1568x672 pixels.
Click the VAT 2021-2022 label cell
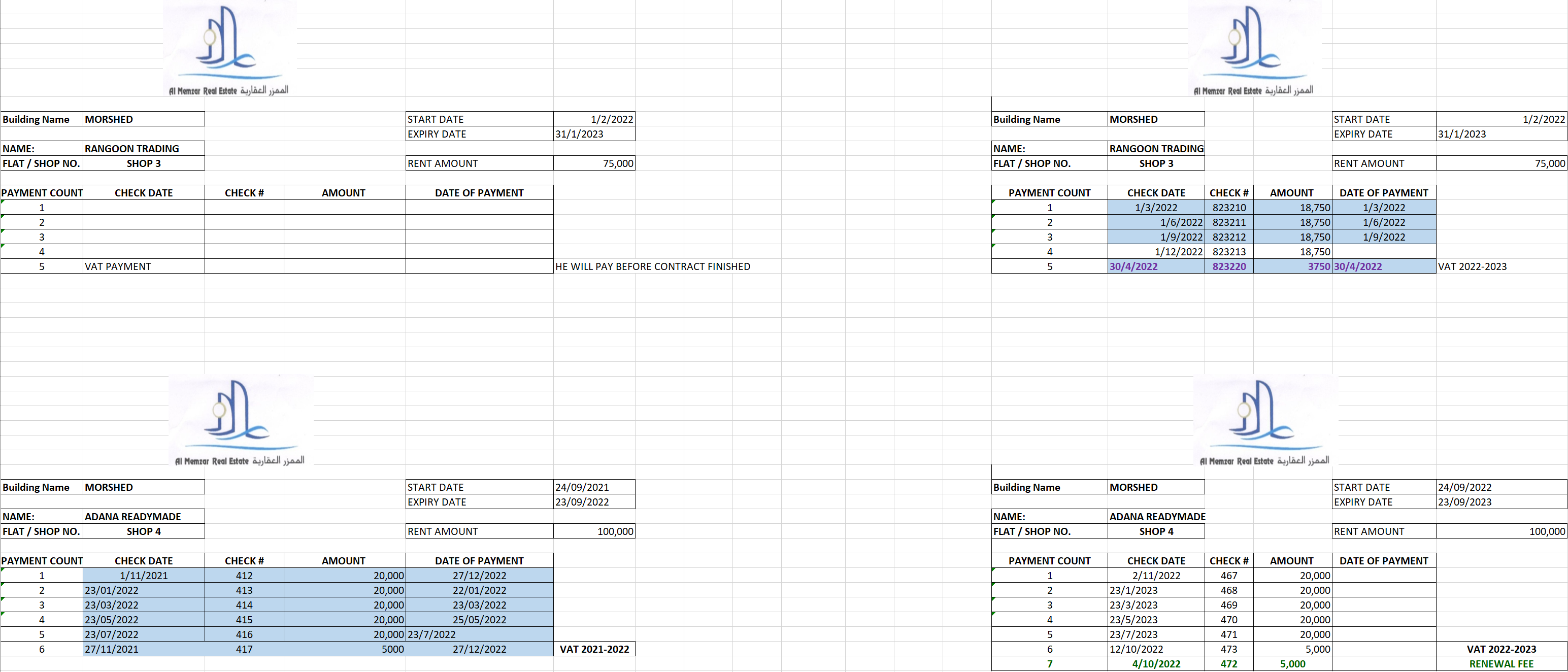pyautogui.click(x=594, y=650)
